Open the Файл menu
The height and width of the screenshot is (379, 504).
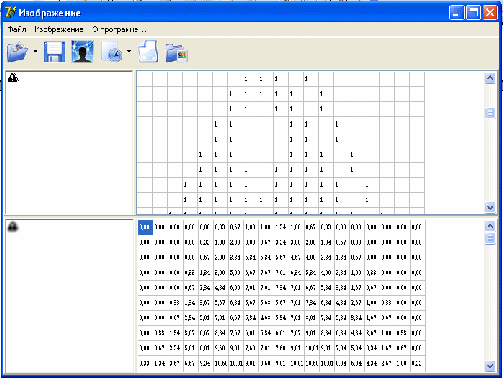(x=17, y=30)
